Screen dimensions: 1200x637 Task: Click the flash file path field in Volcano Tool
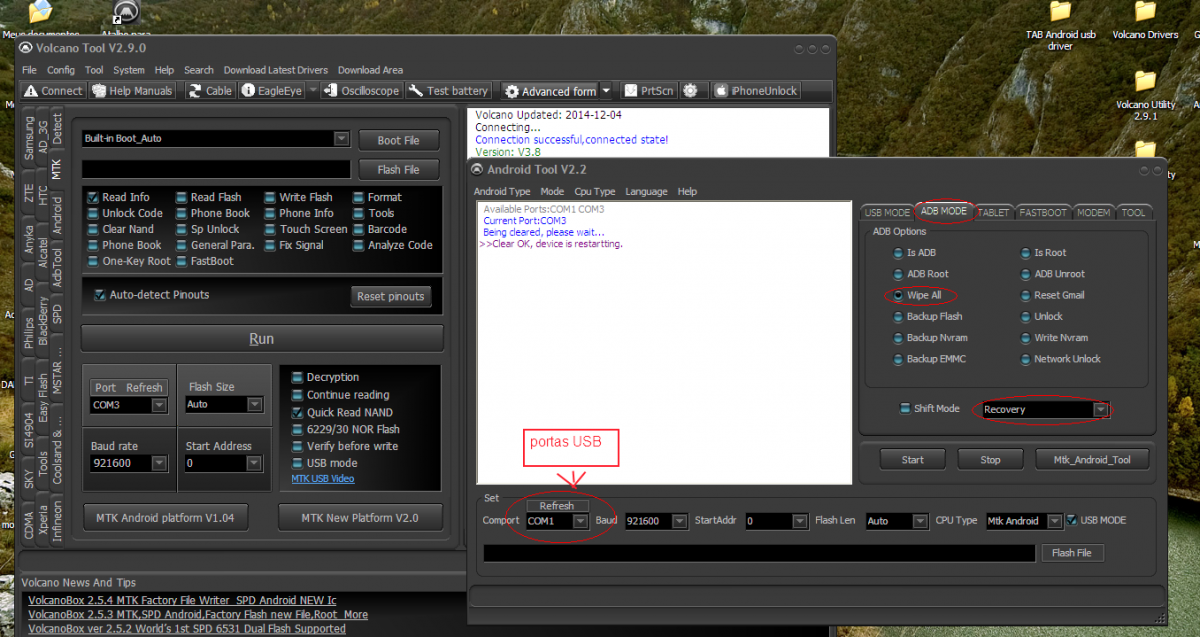pos(216,169)
